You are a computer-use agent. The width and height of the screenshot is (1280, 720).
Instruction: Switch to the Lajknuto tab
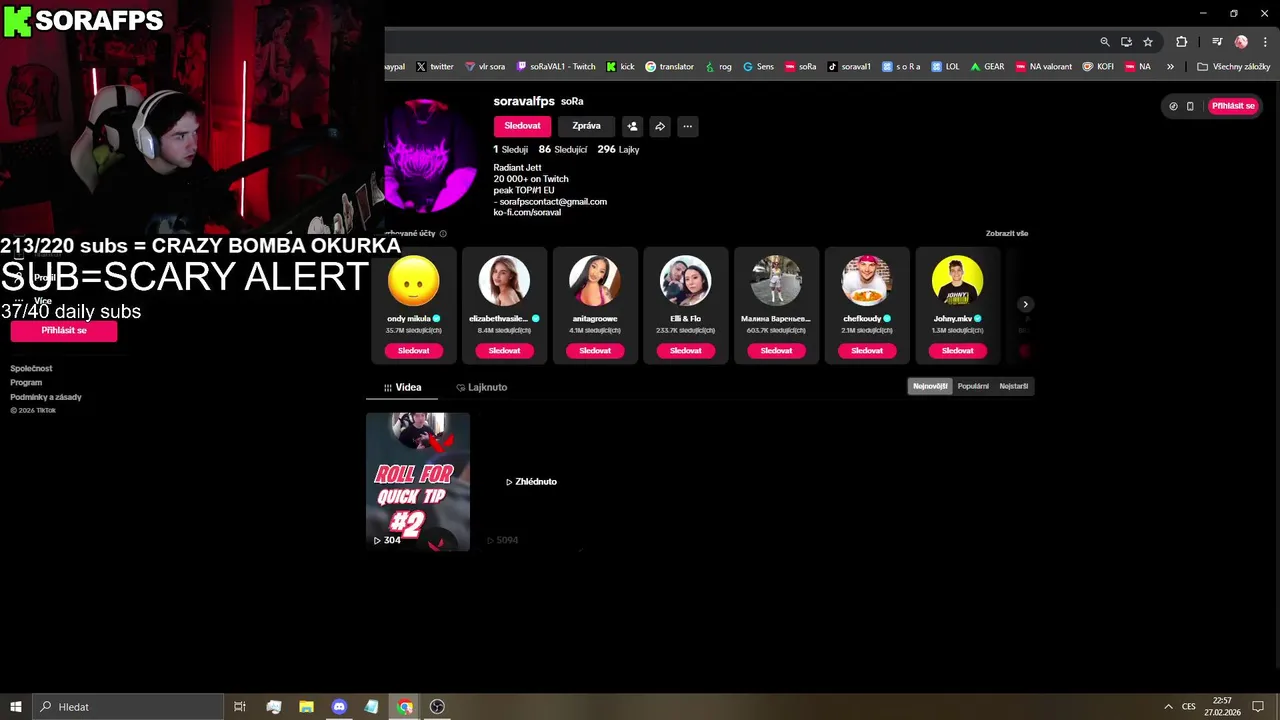pos(482,387)
